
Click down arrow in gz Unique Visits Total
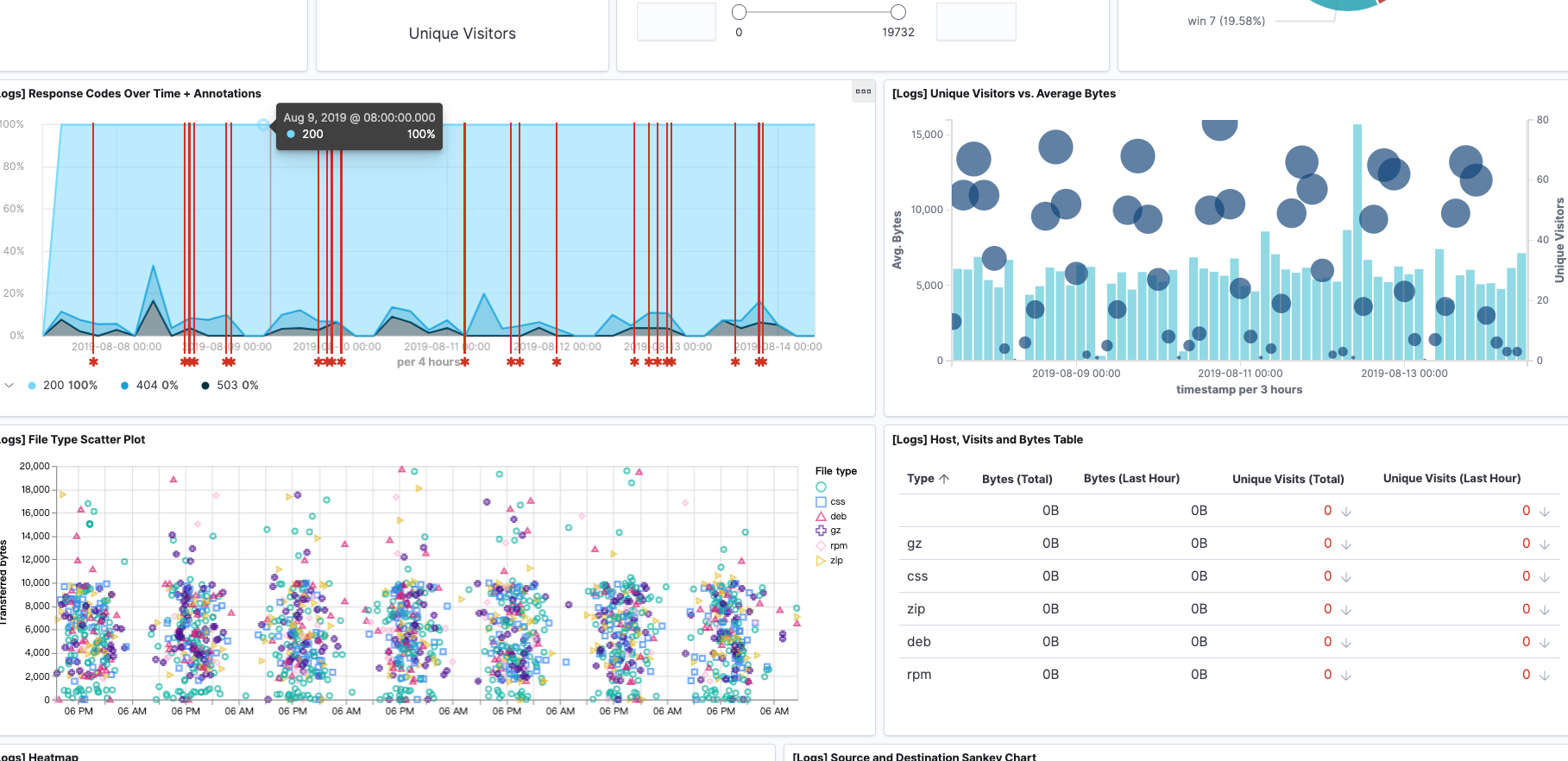point(1346,544)
